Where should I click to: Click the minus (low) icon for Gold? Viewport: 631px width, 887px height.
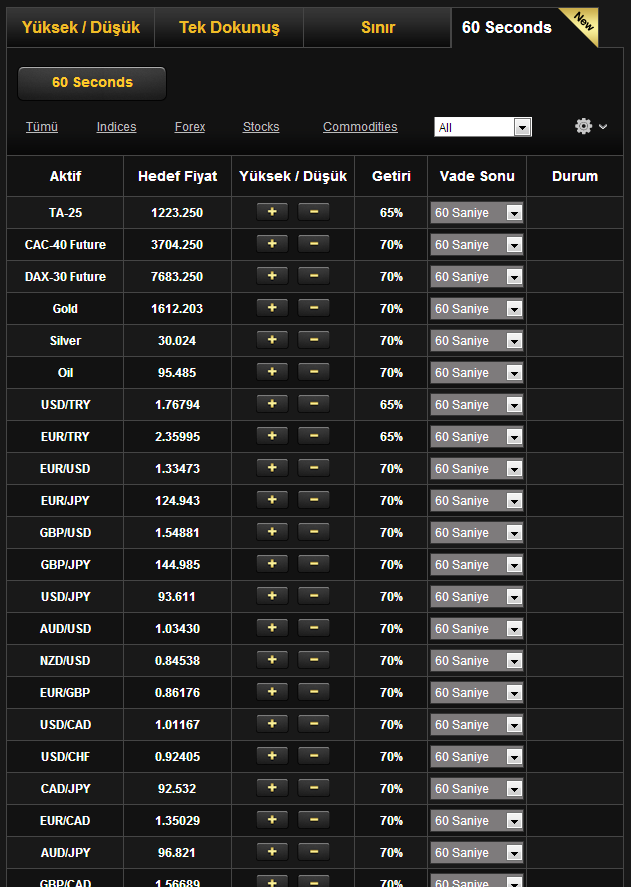pyautogui.click(x=313, y=308)
